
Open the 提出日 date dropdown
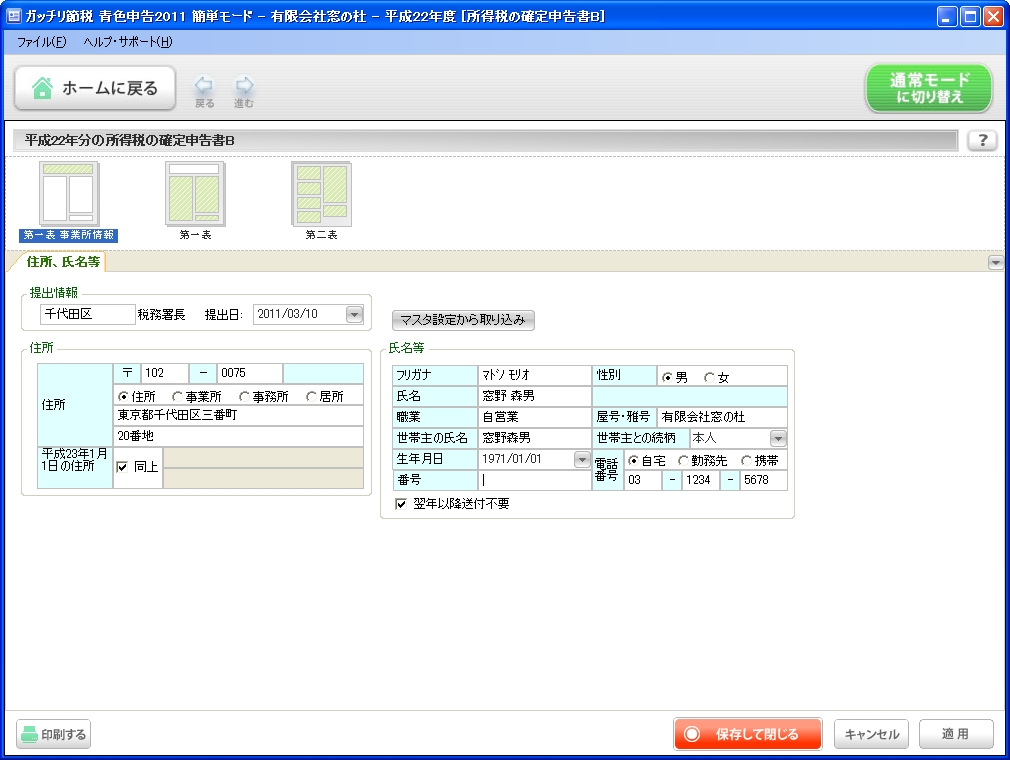coord(353,314)
